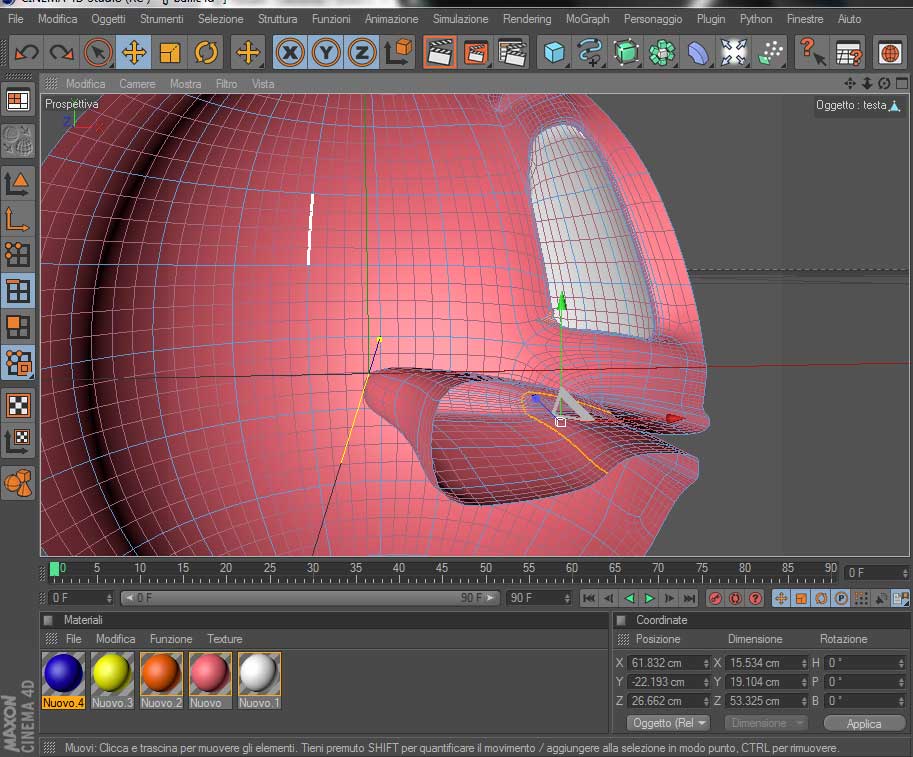Select the Move tool in the toolbar
This screenshot has width=913, height=757.
133,53
